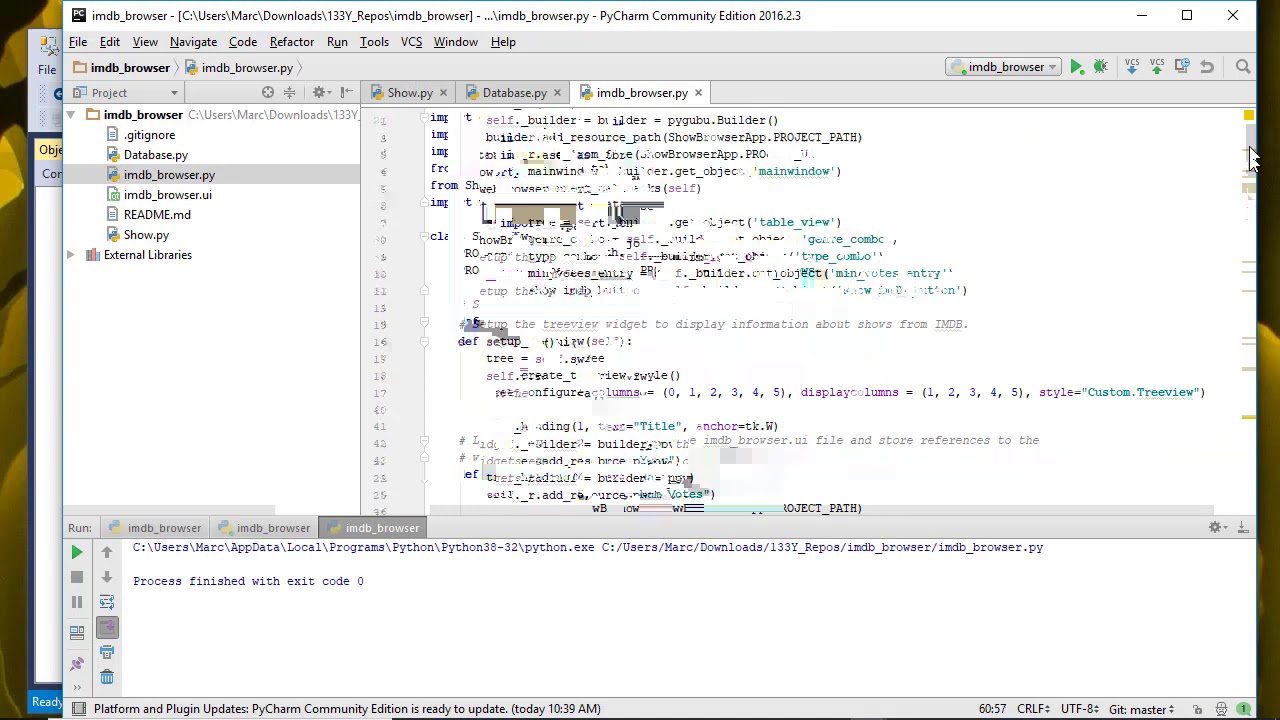Close the Database.py editor tab
Screen dimensions: 1280x720
click(x=557, y=93)
